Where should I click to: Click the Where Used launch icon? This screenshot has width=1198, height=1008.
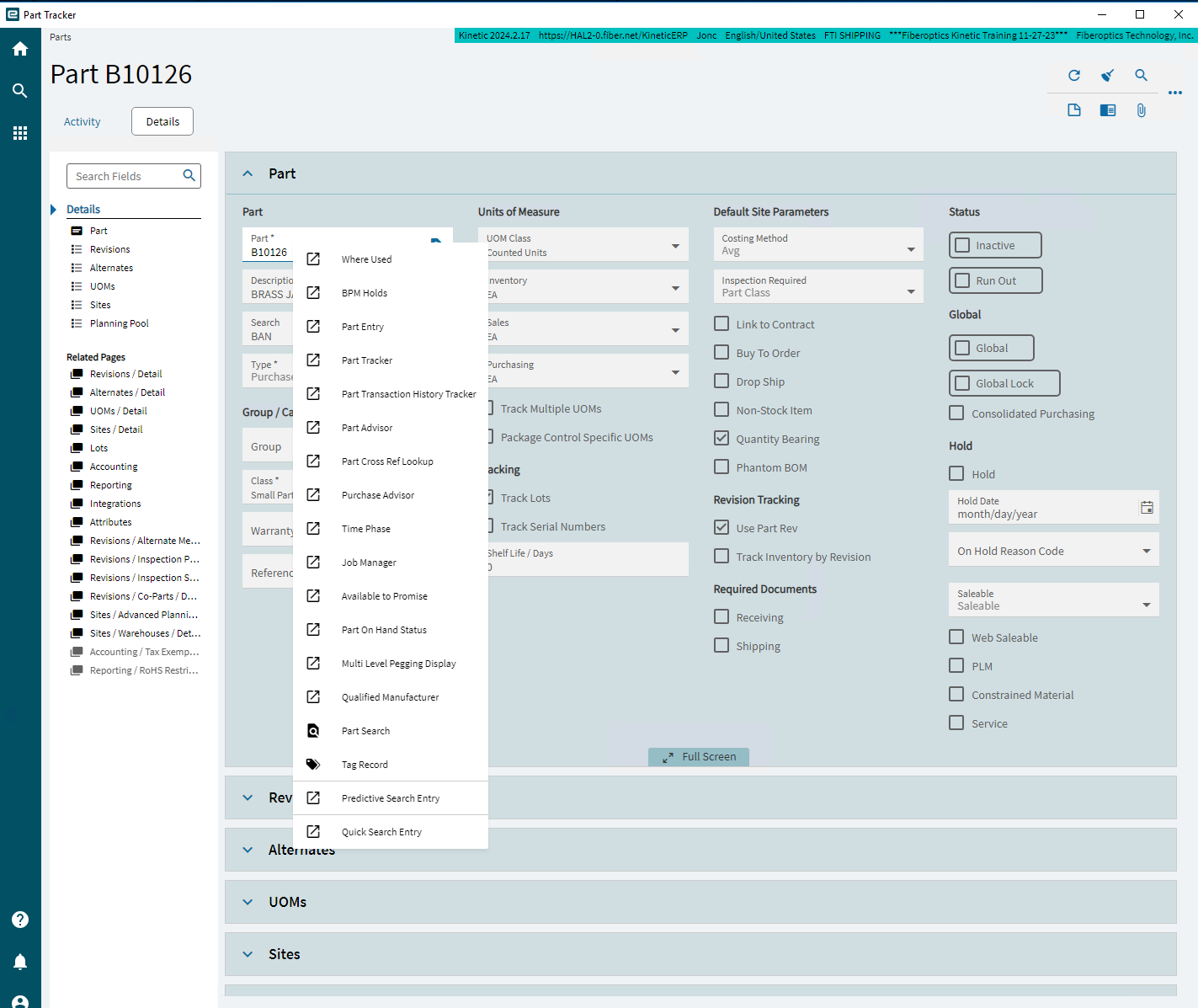(x=313, y=259)
